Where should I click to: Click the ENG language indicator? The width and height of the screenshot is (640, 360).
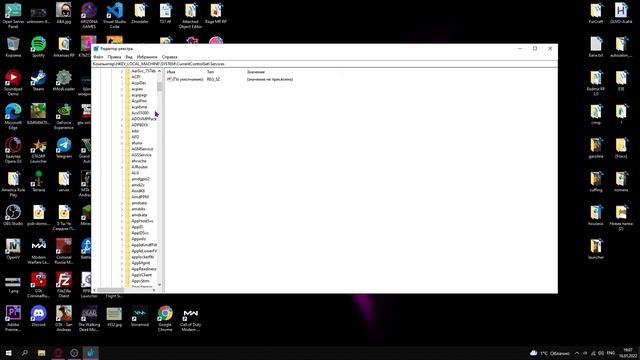[x=611, y=353]
